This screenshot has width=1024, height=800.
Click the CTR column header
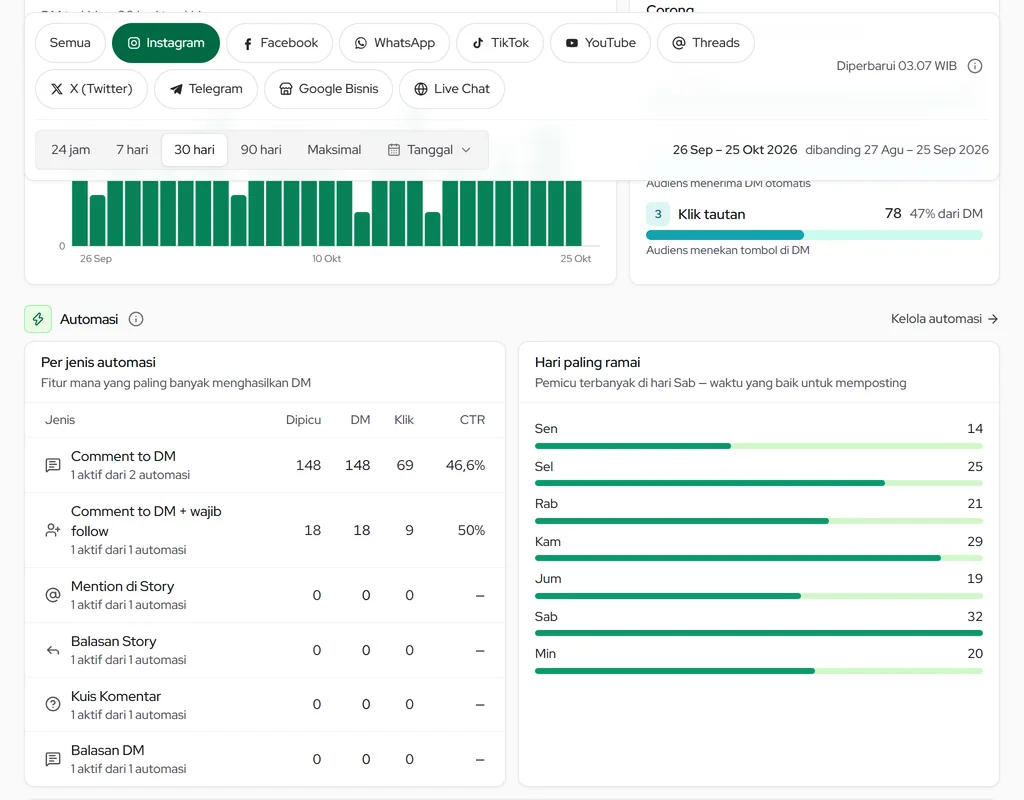(472, 420)
